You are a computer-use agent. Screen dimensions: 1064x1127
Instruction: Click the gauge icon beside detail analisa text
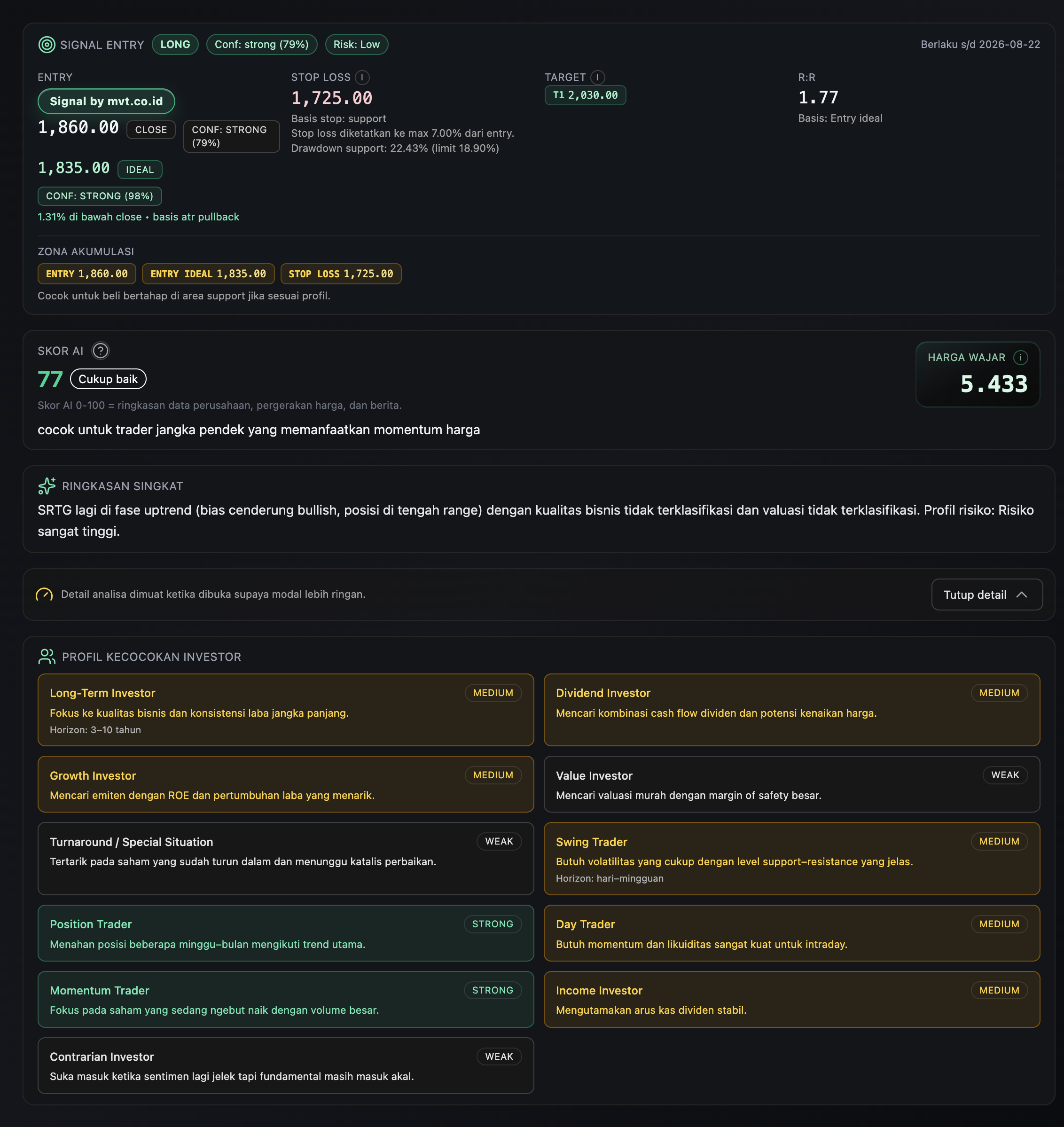pyautogui.click(x=44, y=595)
